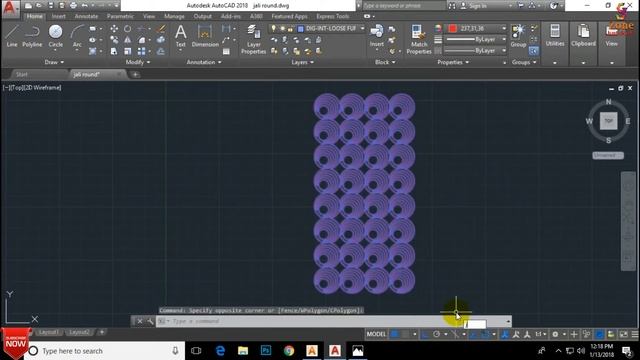Click the Mirror tool icon
This screenshot has width=640, height=360.
click(128, 40)
